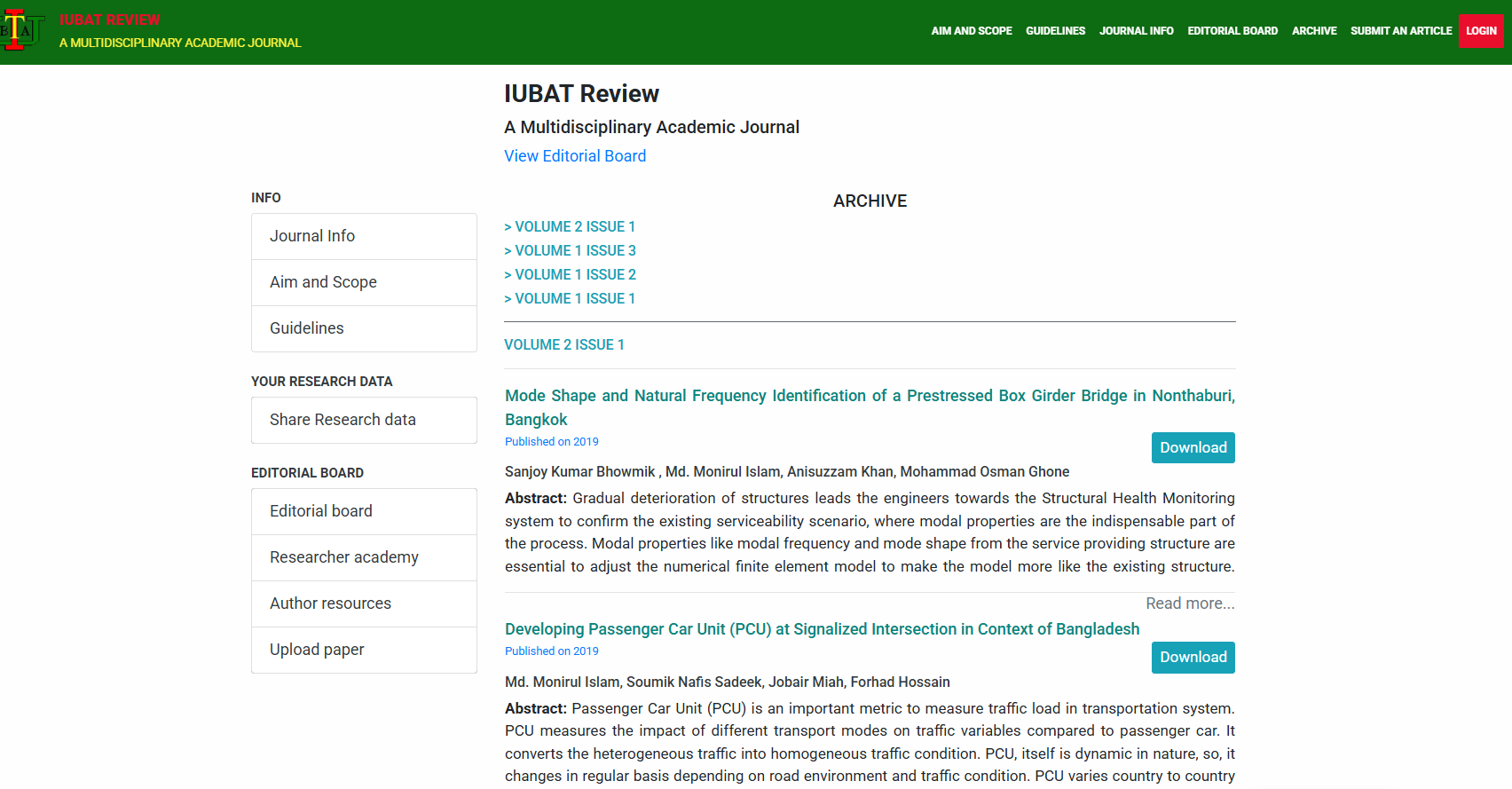
Task: Select Aim and Scope in the sidebar
Action: (364, 282)
